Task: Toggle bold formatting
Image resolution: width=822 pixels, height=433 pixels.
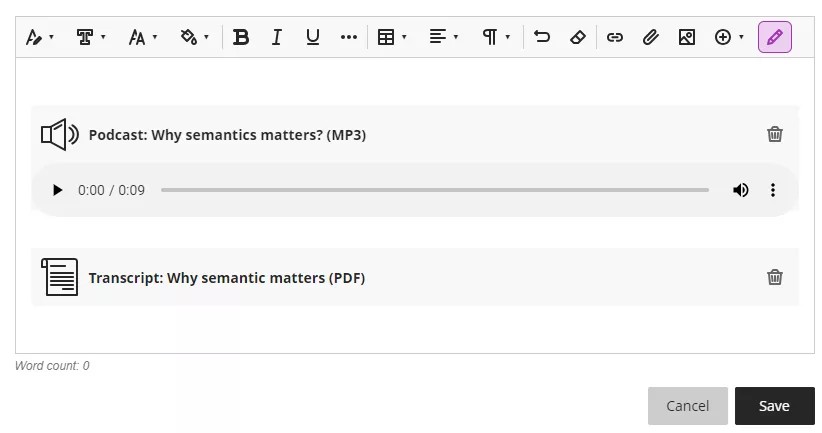Action: click(241, 37)
